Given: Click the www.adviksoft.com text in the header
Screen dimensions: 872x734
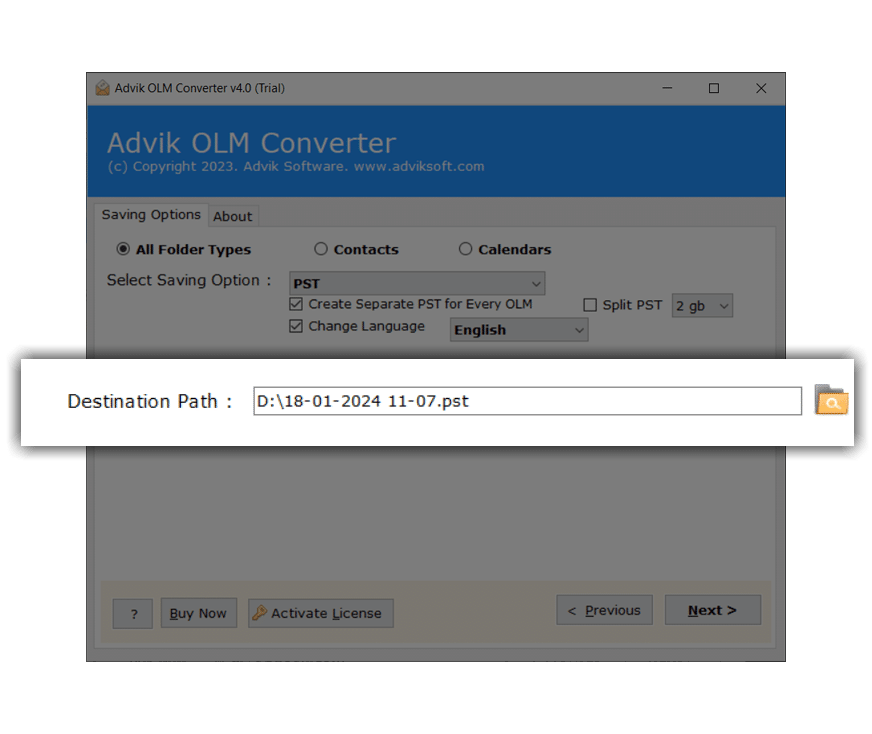Looking at the screenshot, I should click(x=419, y=166).
